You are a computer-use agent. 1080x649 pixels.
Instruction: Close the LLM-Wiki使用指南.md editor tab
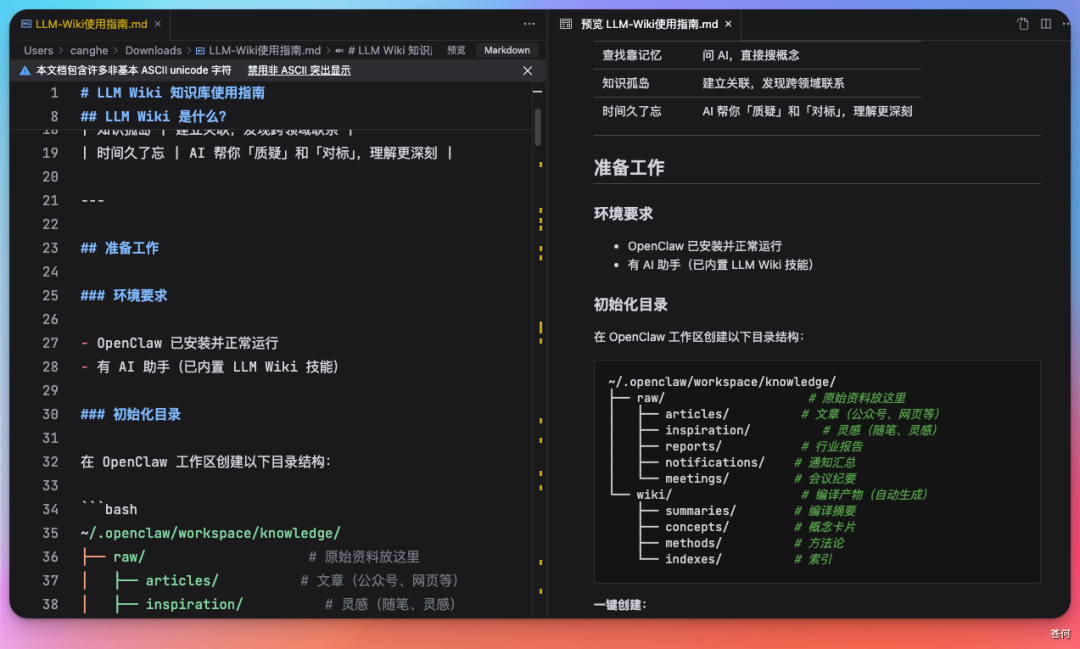(158, 24)
